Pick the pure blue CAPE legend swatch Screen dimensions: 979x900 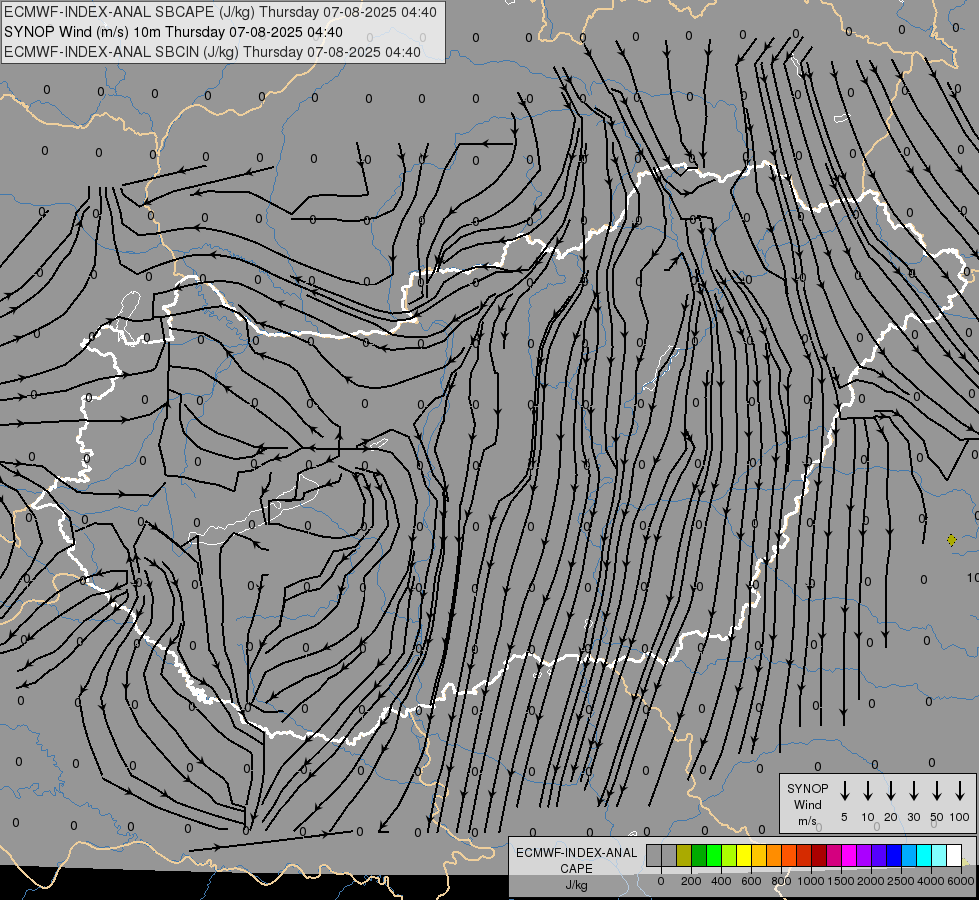point(895,855)
